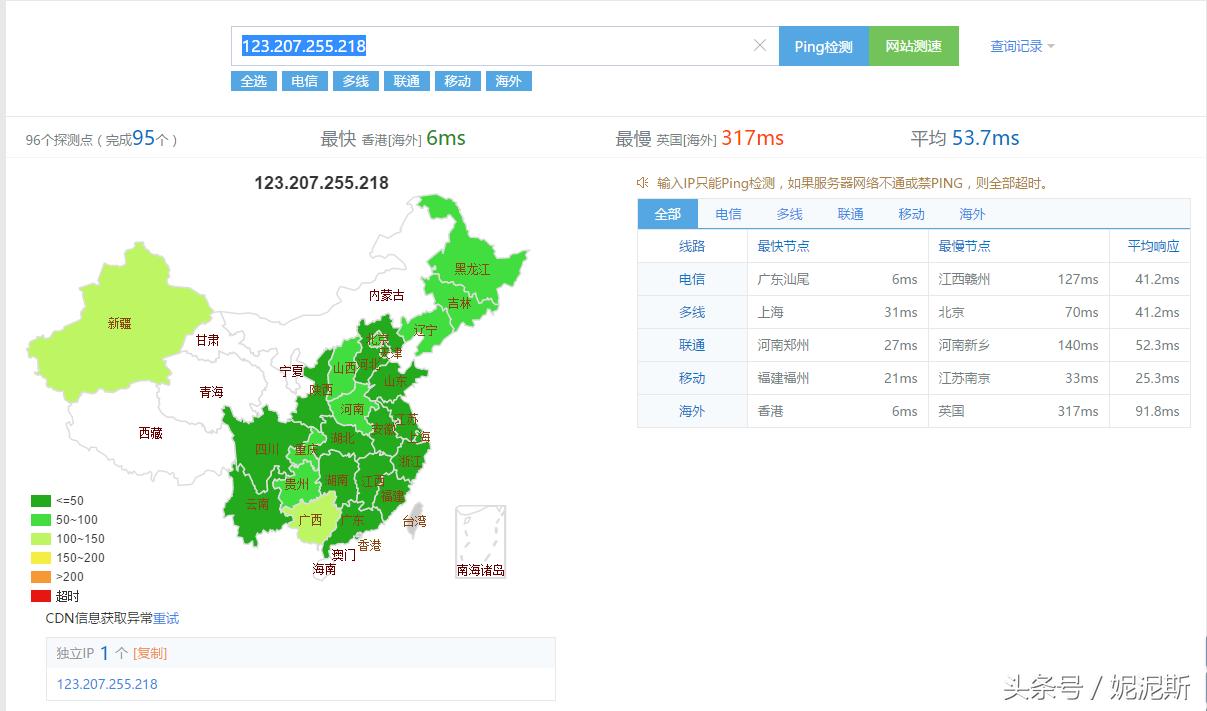Click the '全选' select-all filter
1207x711 pixels.
253,81
